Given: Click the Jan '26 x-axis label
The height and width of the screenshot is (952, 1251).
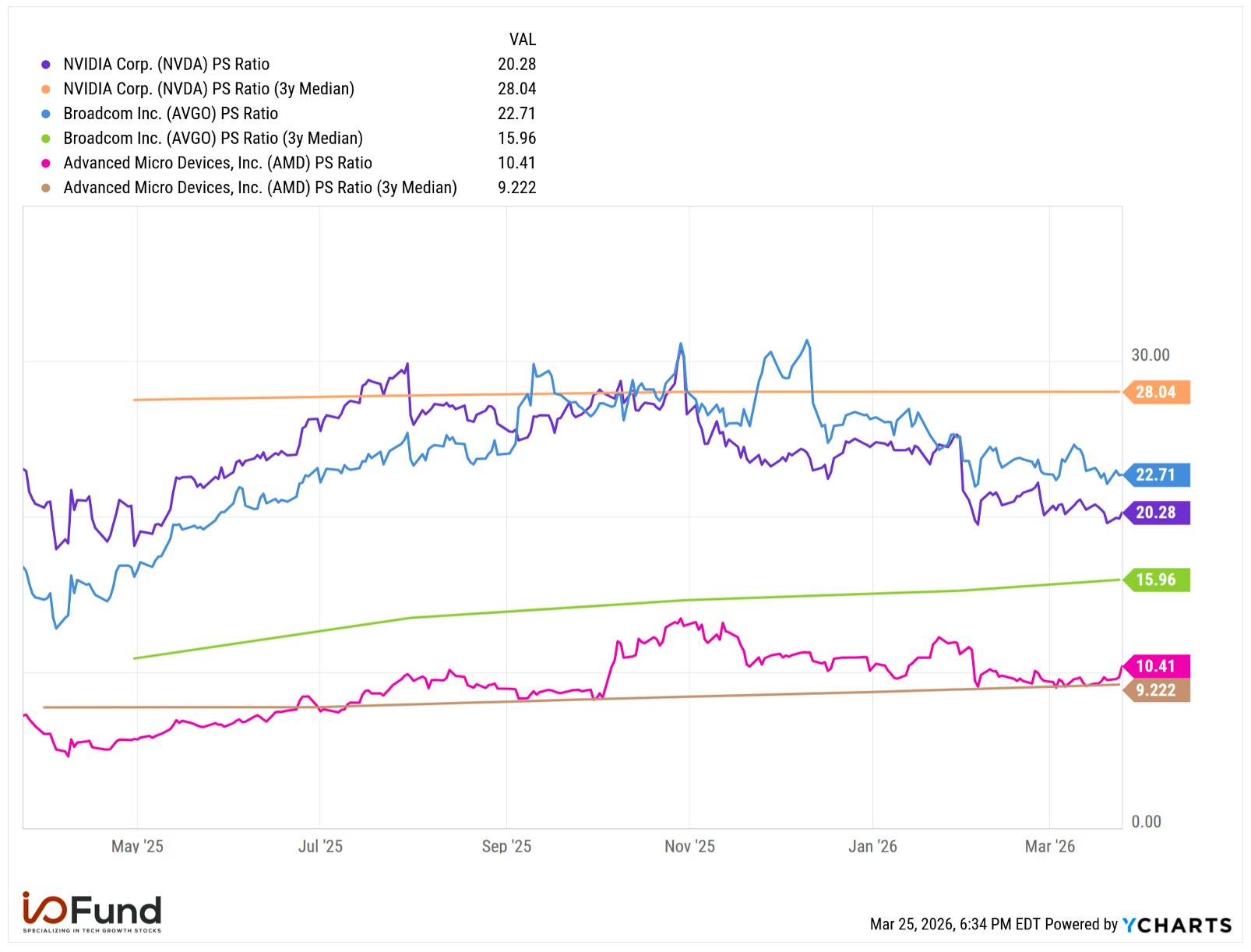Looking at the screenshot, I should (x=872, y=847).
